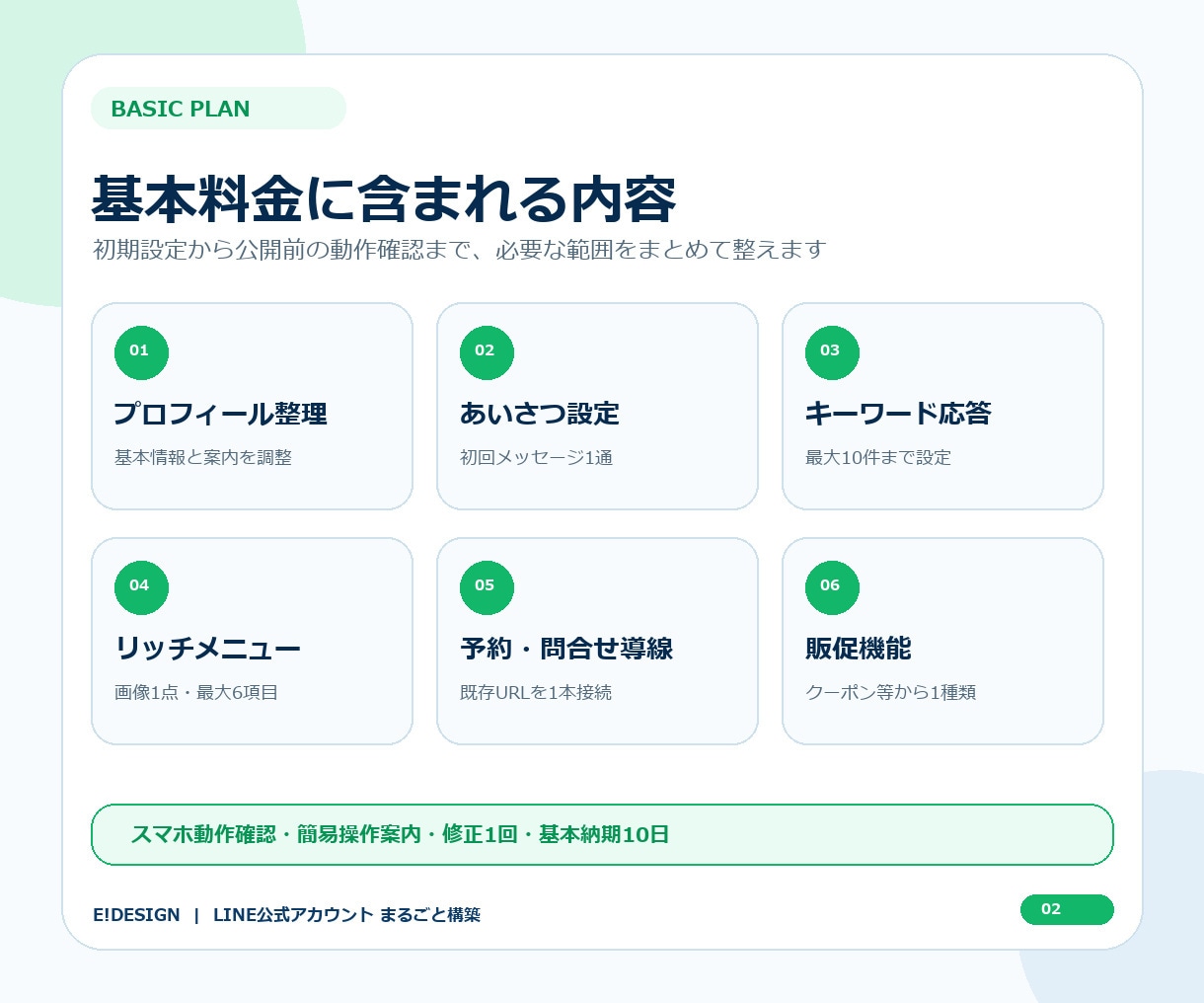Viewport: 1204px width, 1003px height.
Task: Click the 04 green circle badge
Action: (x=141, y=587)
